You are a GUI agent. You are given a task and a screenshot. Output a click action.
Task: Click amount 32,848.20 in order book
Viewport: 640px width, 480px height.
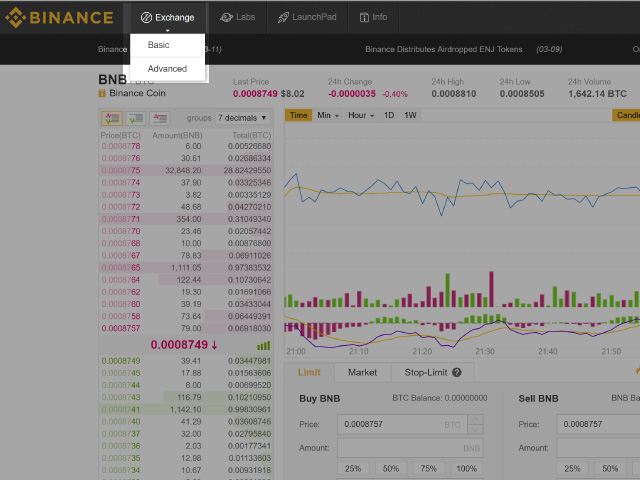coord(183,170)
